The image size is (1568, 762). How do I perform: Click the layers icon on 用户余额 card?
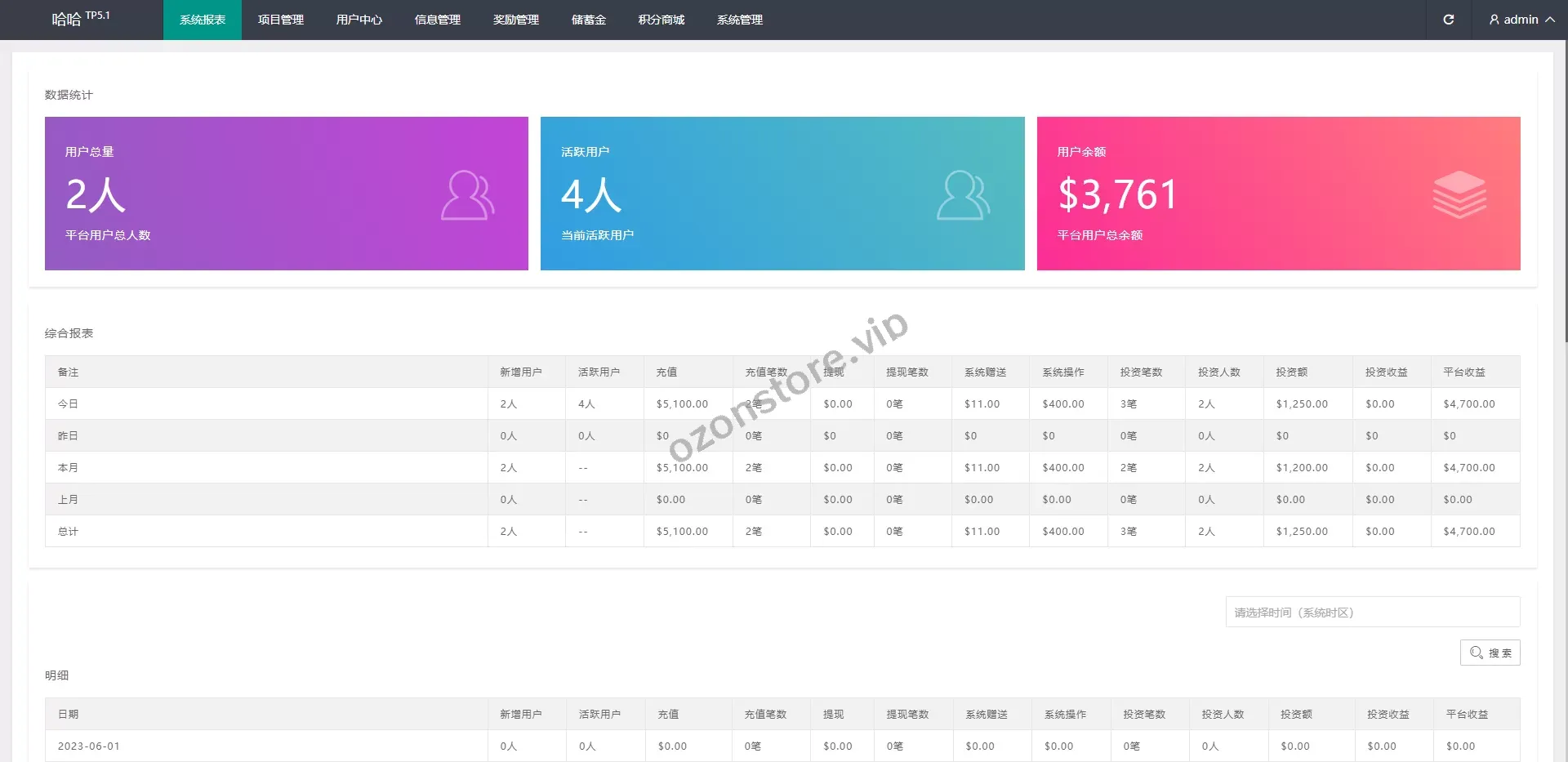pos(1459,194)
